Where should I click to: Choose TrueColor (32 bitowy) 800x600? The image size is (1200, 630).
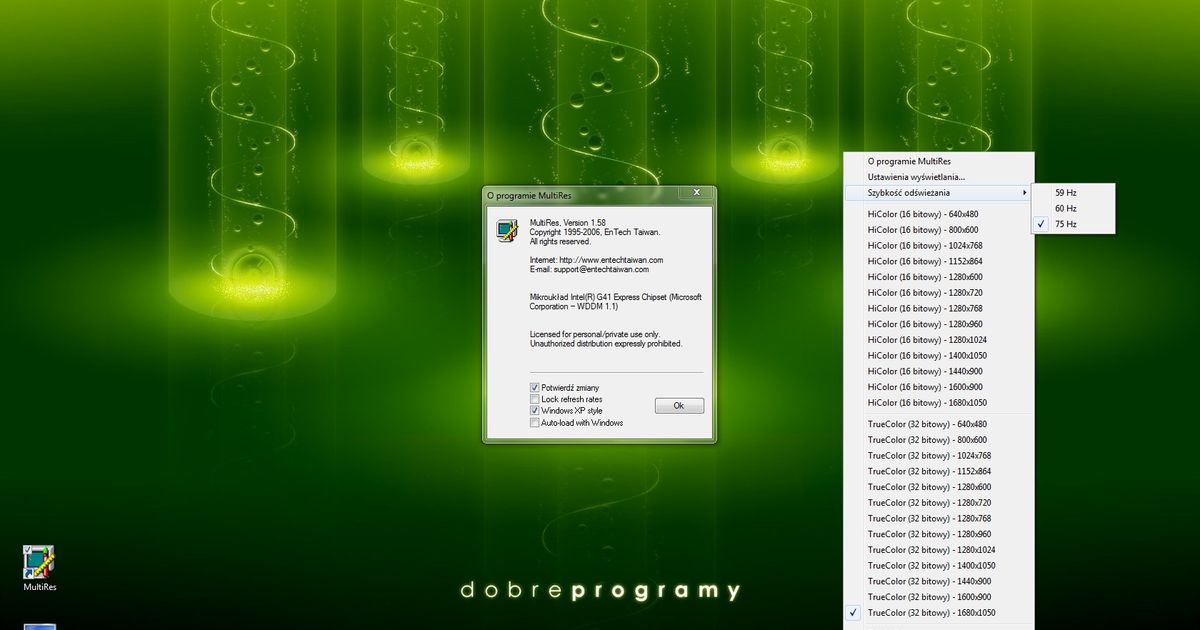[939, 440]
